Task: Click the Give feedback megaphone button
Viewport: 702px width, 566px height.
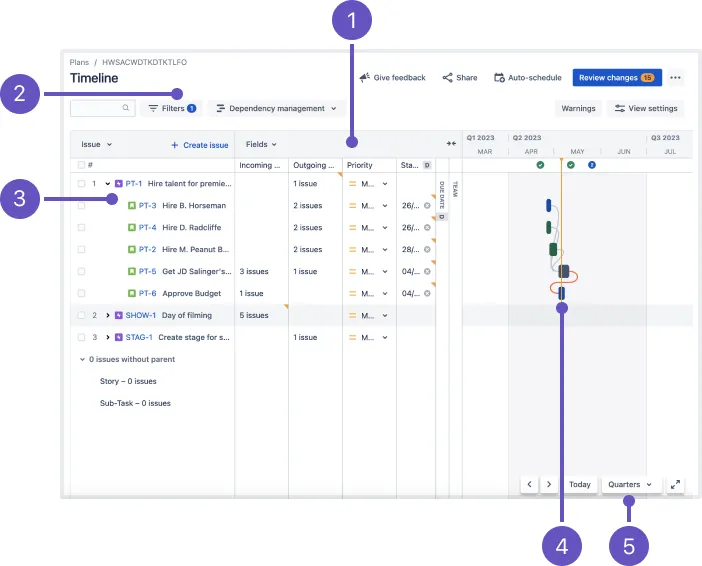Action: pos(393,77)
